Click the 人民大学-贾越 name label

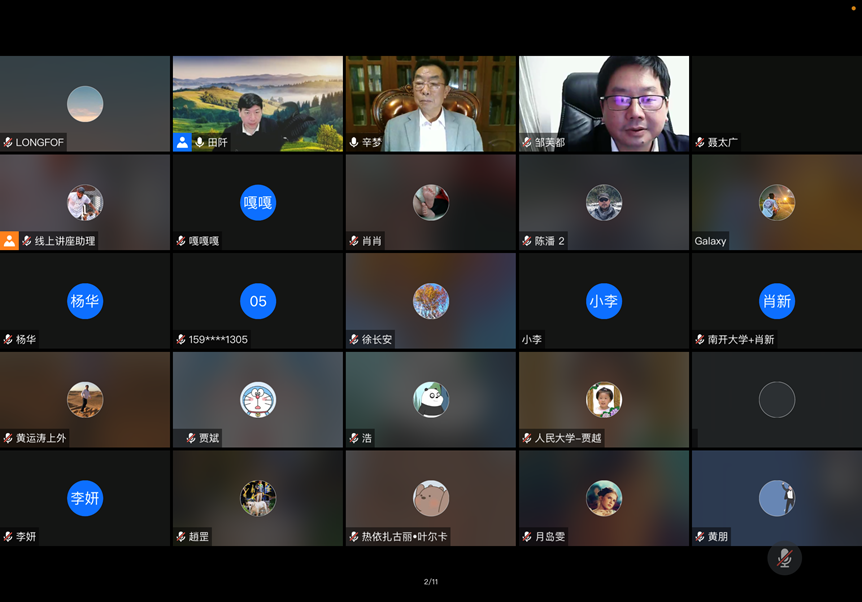pos(568,438)
